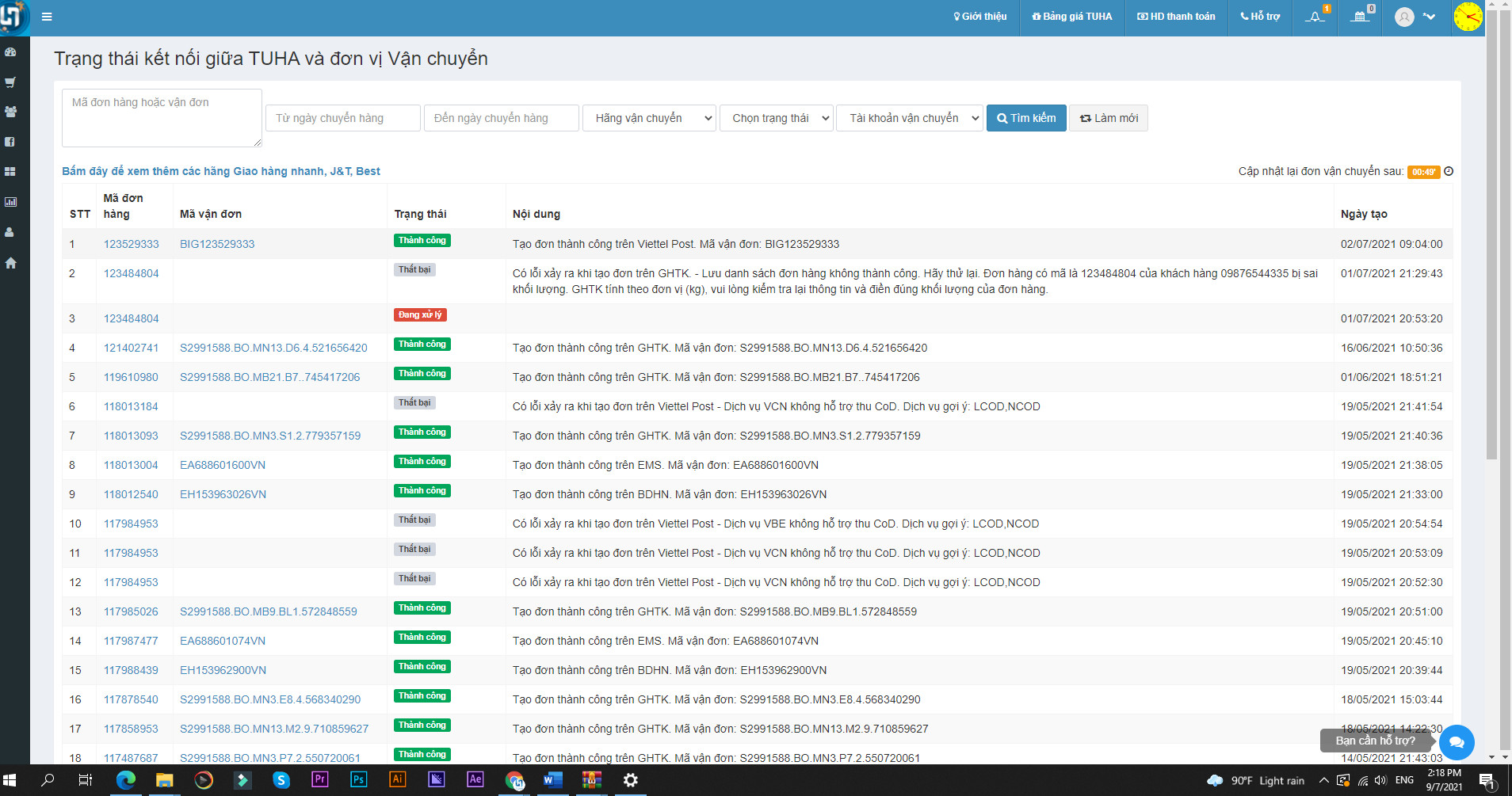The height and width of the screenshot is (796, 1512).
Task: Toggle the hamburger sidebar menu
Action: (x=47, y=17)
